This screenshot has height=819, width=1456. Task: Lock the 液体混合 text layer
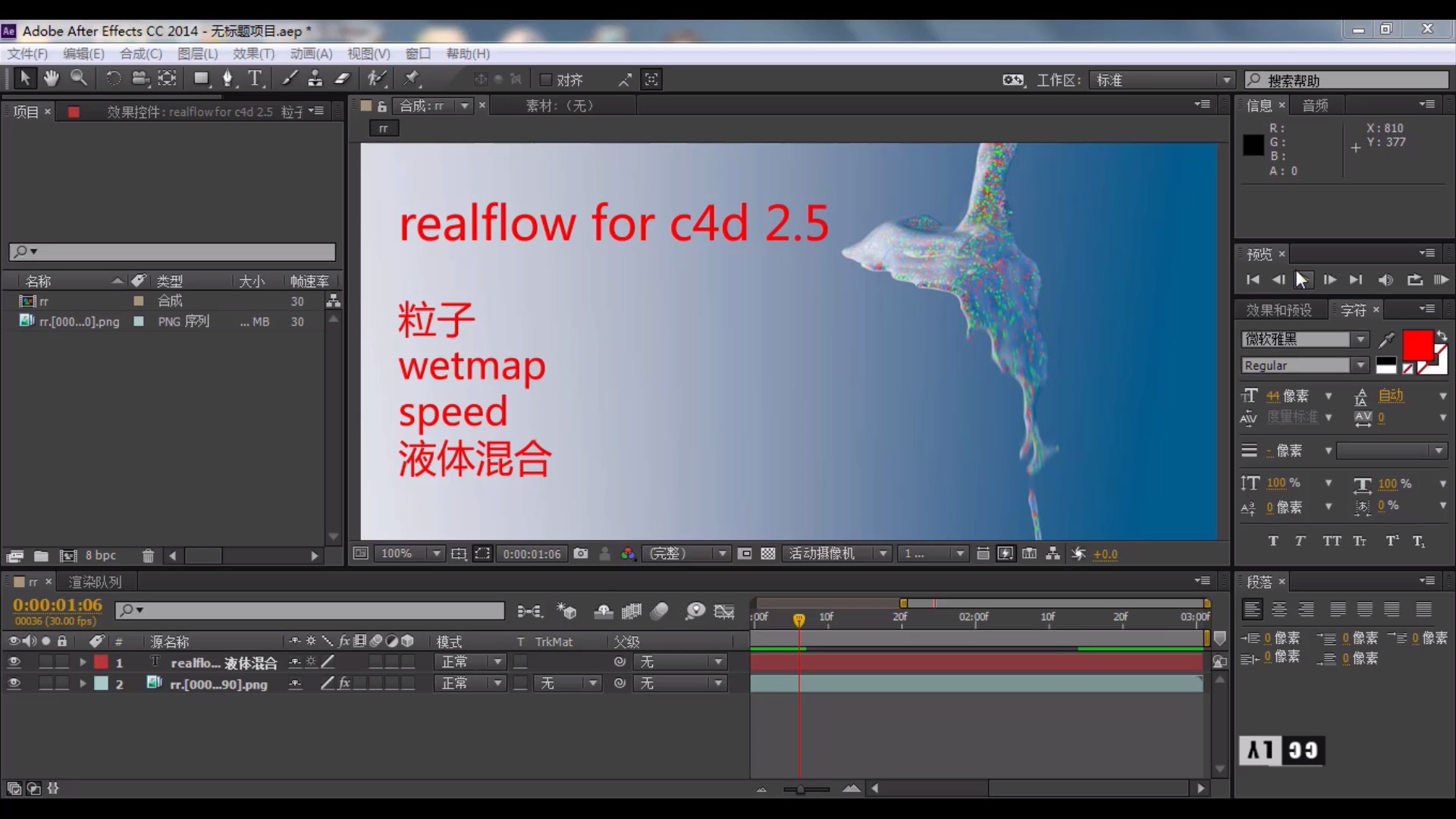pos(62,661)
